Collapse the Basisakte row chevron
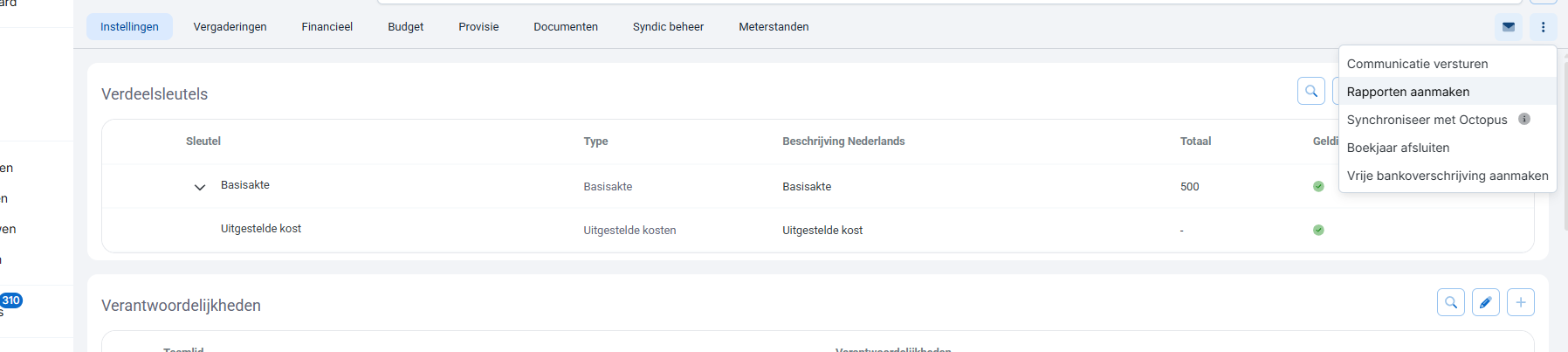1568x352 pixels. point(200,187)
